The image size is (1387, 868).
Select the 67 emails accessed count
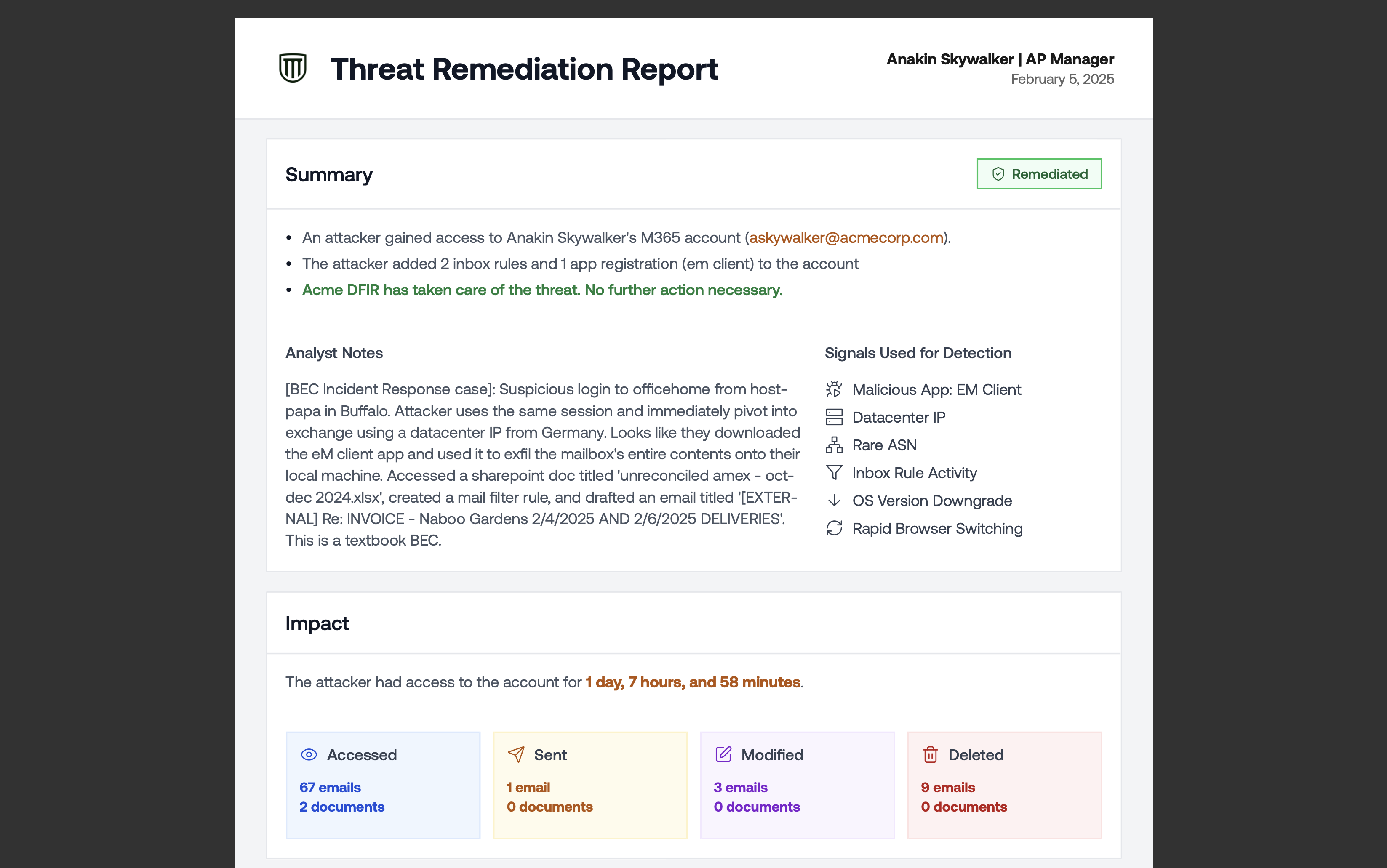(x=330, y=787)
